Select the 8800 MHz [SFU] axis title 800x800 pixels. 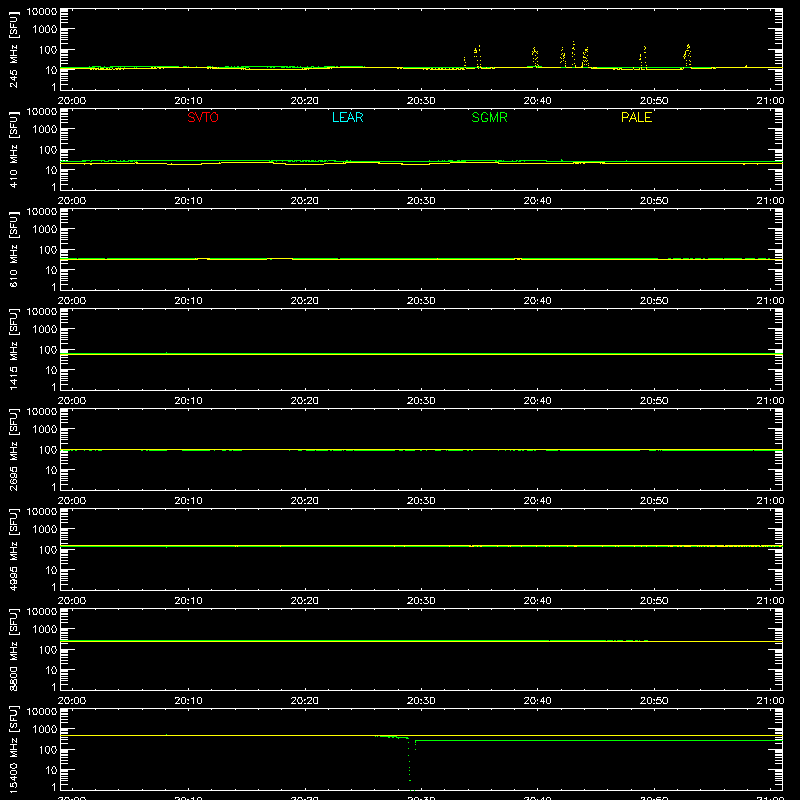[x=13, y=649]
